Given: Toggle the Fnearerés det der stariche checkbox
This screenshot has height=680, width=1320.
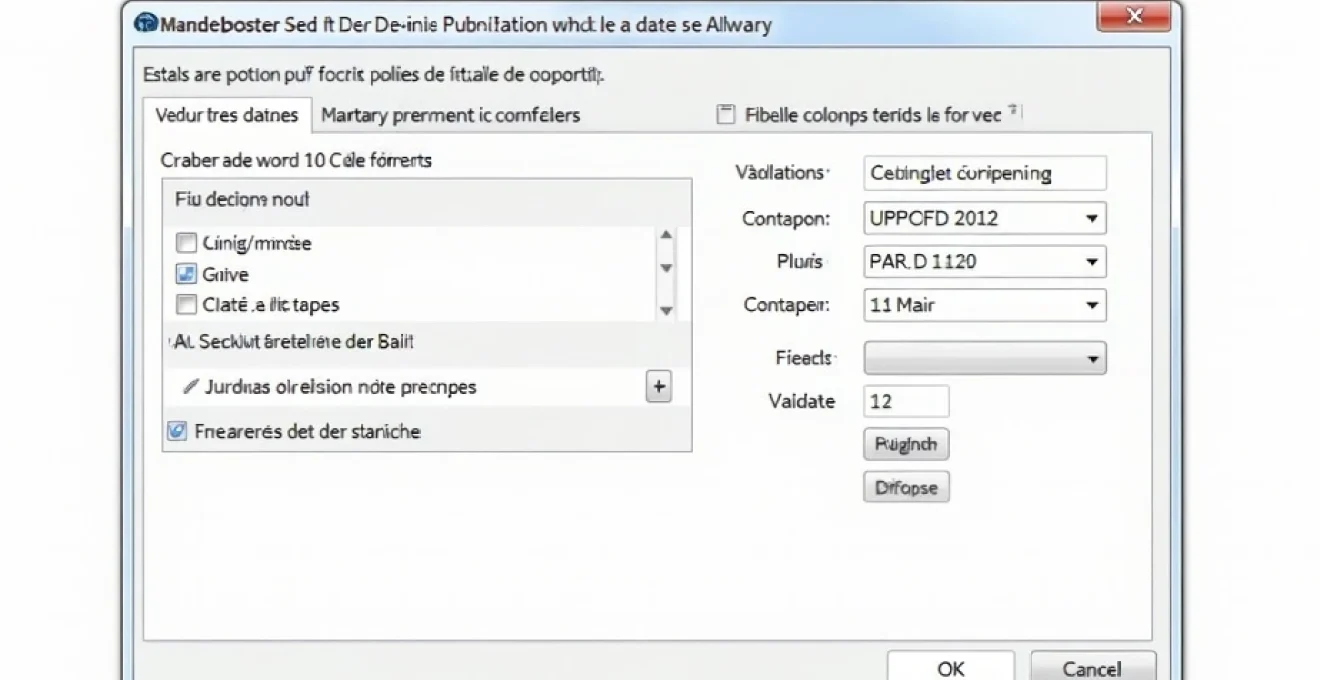Looking at the screenshot, I should pos(177,431).
